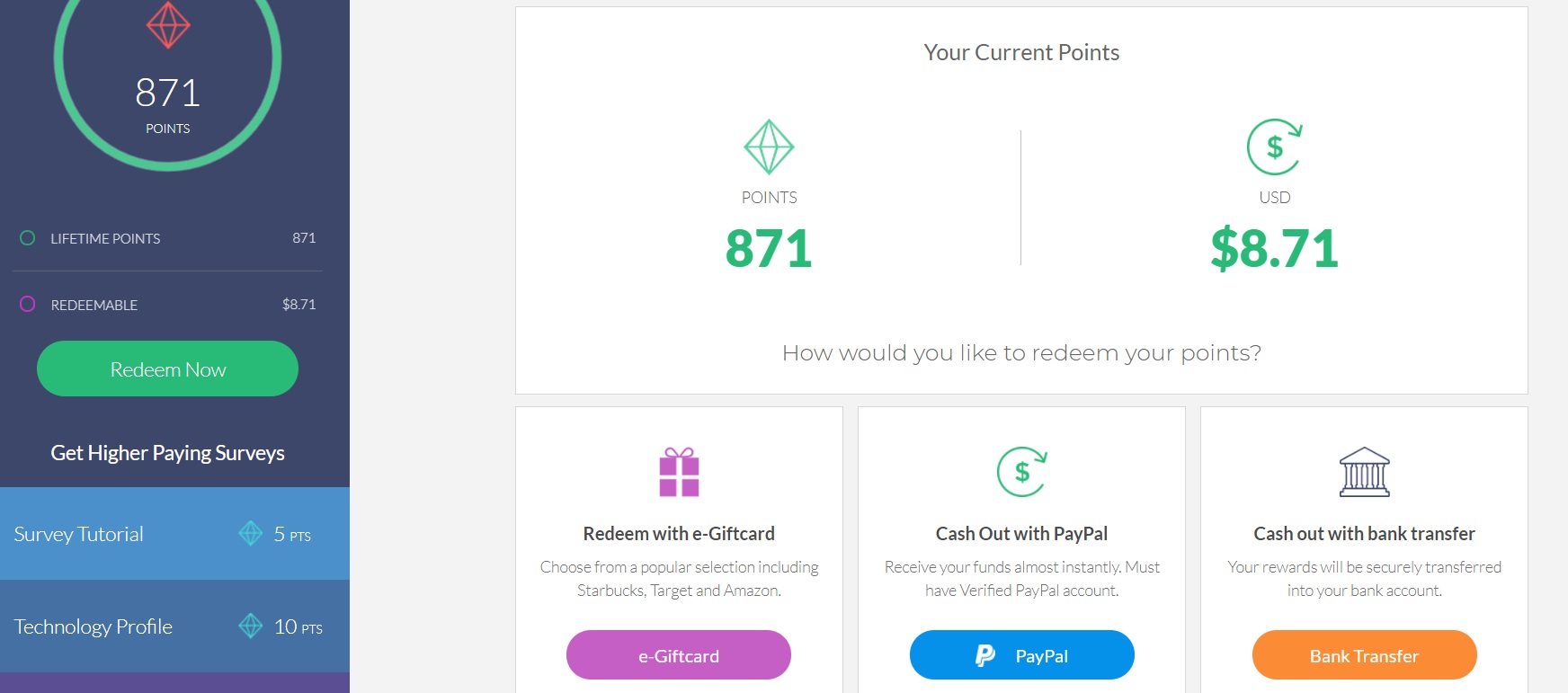Click the red diamond icon above 871

tap(168, 24)
